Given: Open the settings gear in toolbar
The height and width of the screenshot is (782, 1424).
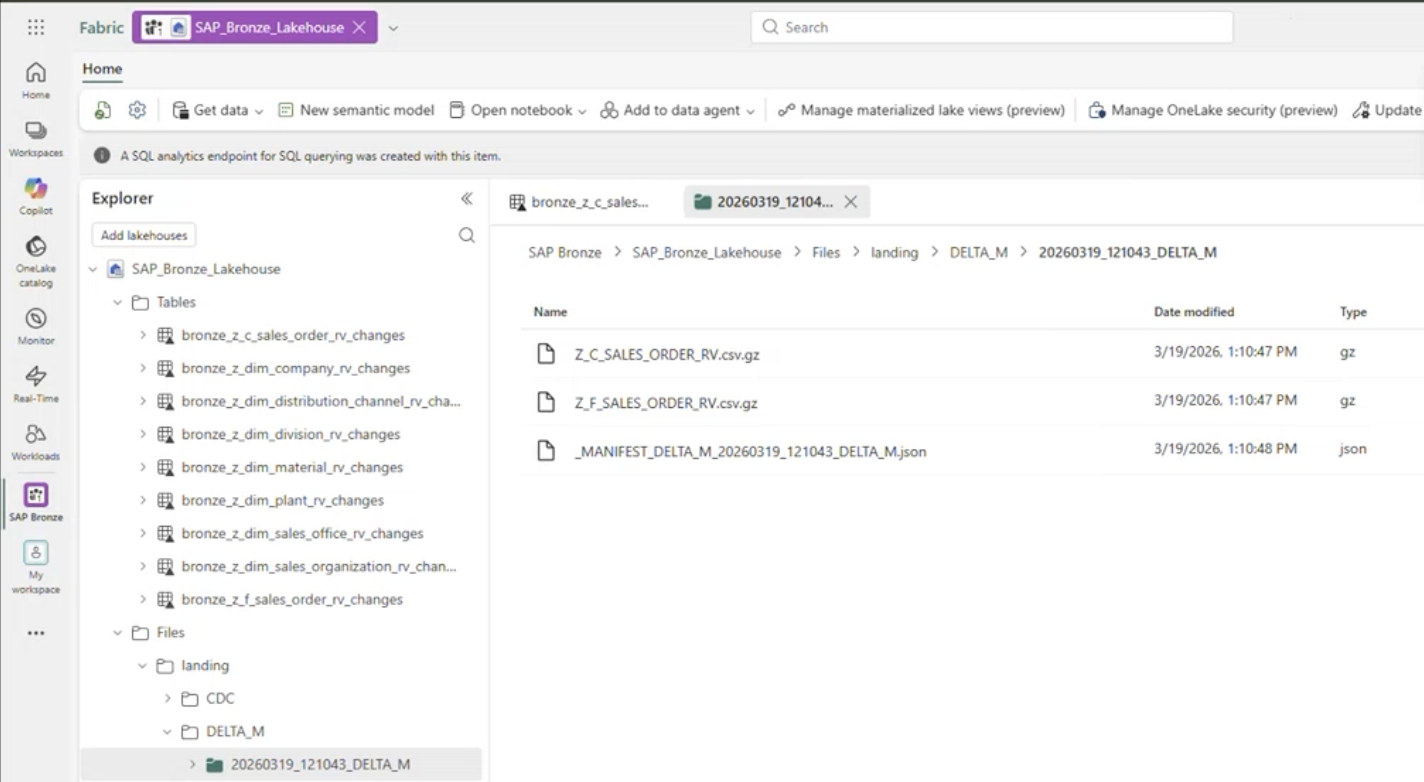Looking at the screenshot, I should [x=138, y=110].
